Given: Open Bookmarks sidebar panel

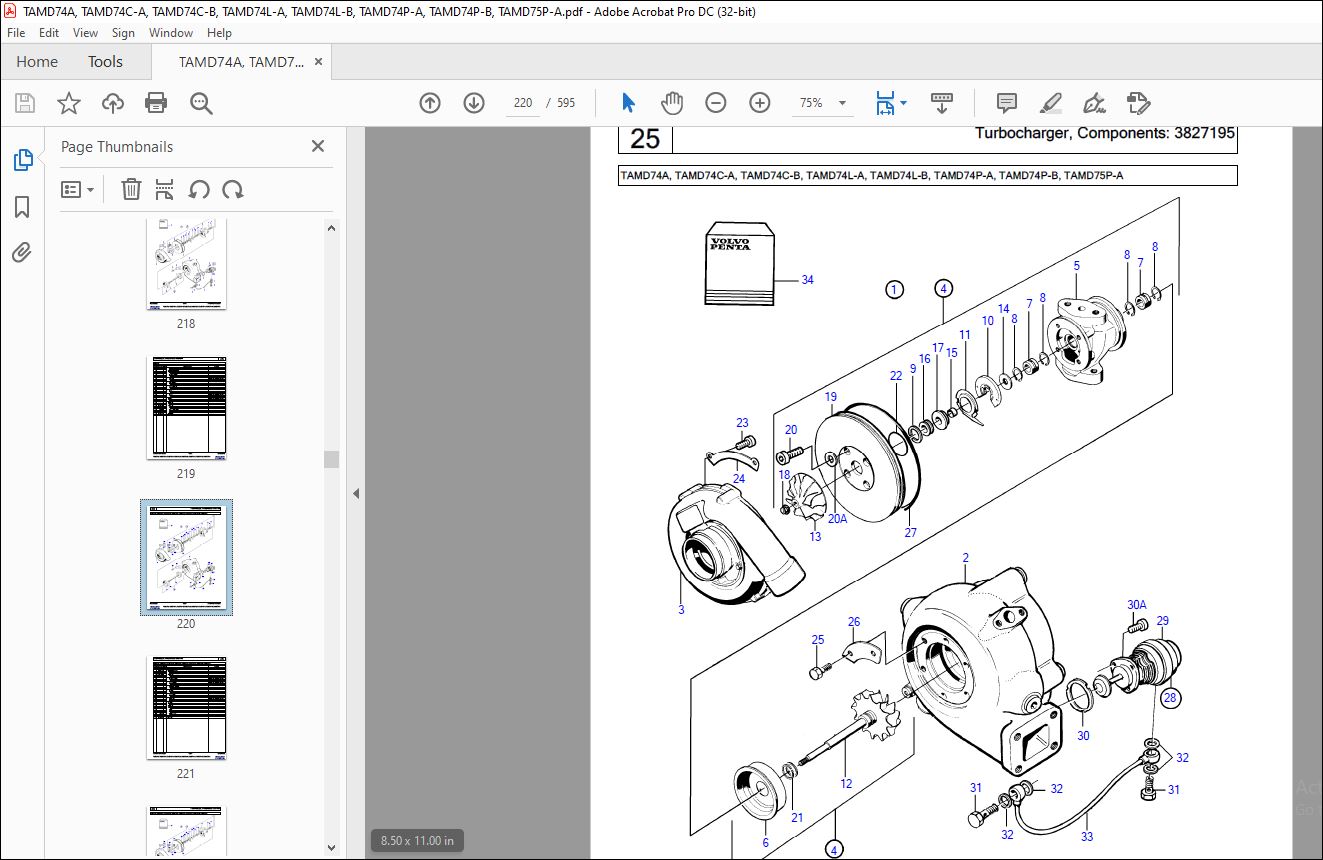Looking at the screenshot, I should (x=22, y=207).
